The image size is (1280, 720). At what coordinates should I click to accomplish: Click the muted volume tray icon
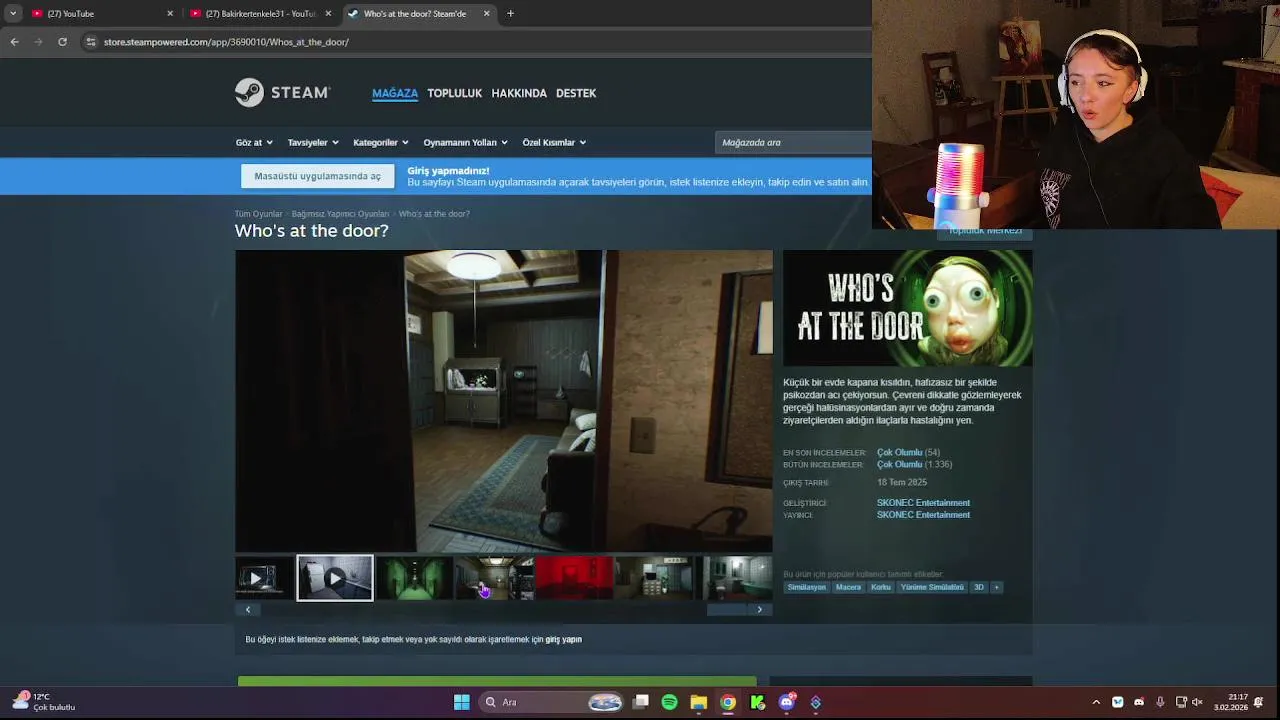click(1197, 702)
